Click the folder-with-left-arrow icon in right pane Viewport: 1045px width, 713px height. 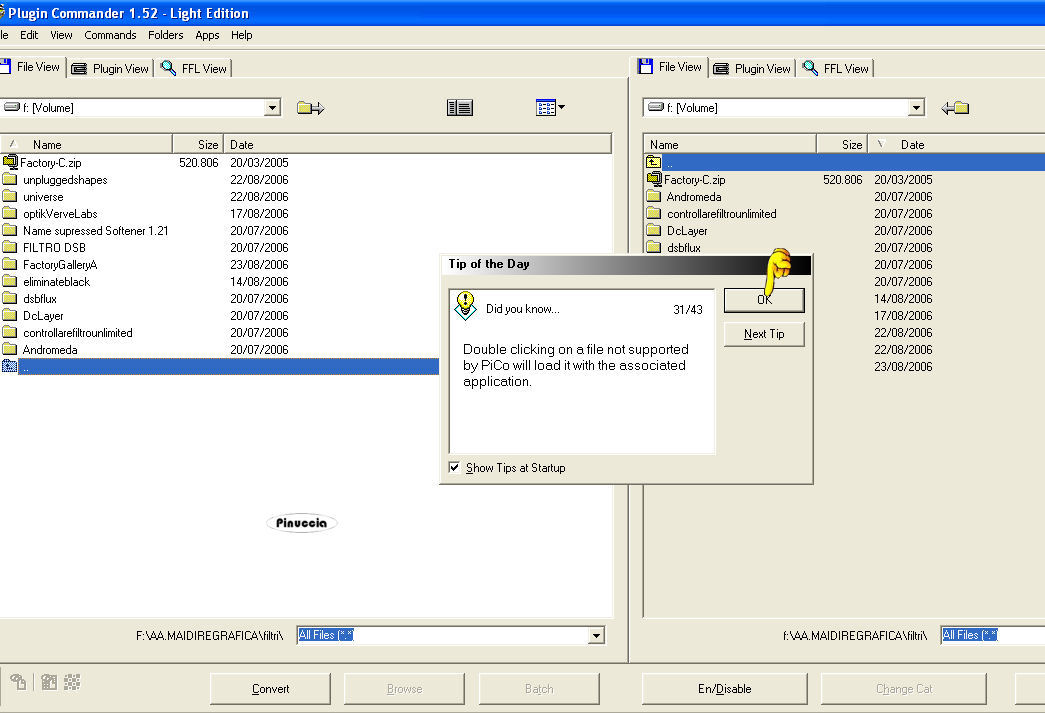coord(955,108)
